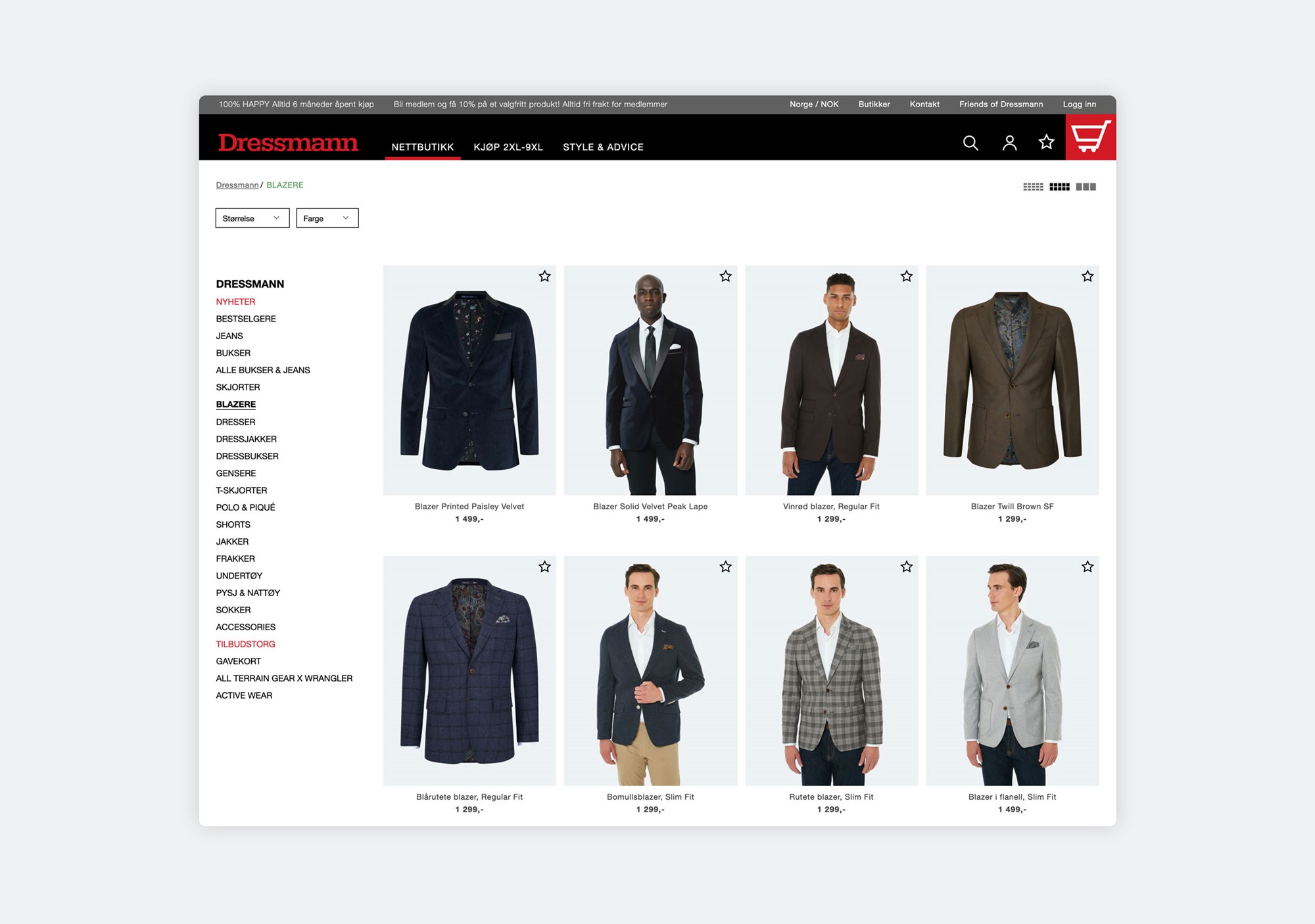Open DRESSJAKKER category
The image size is (1315, 924).
(247, 439)
